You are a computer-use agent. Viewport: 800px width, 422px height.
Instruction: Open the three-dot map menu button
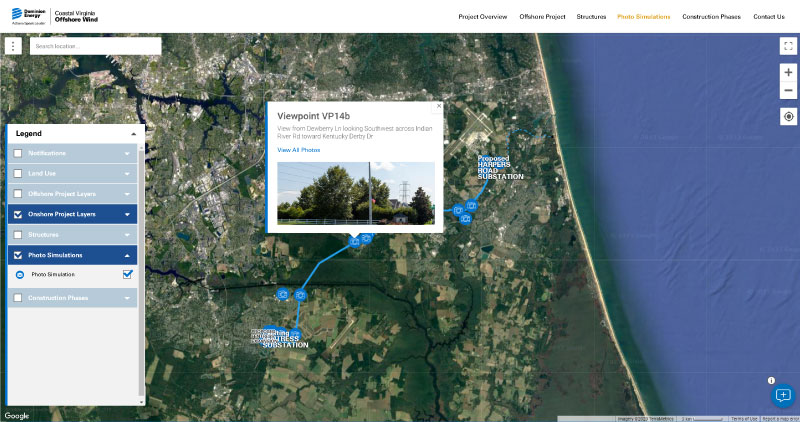coord(13,46)
